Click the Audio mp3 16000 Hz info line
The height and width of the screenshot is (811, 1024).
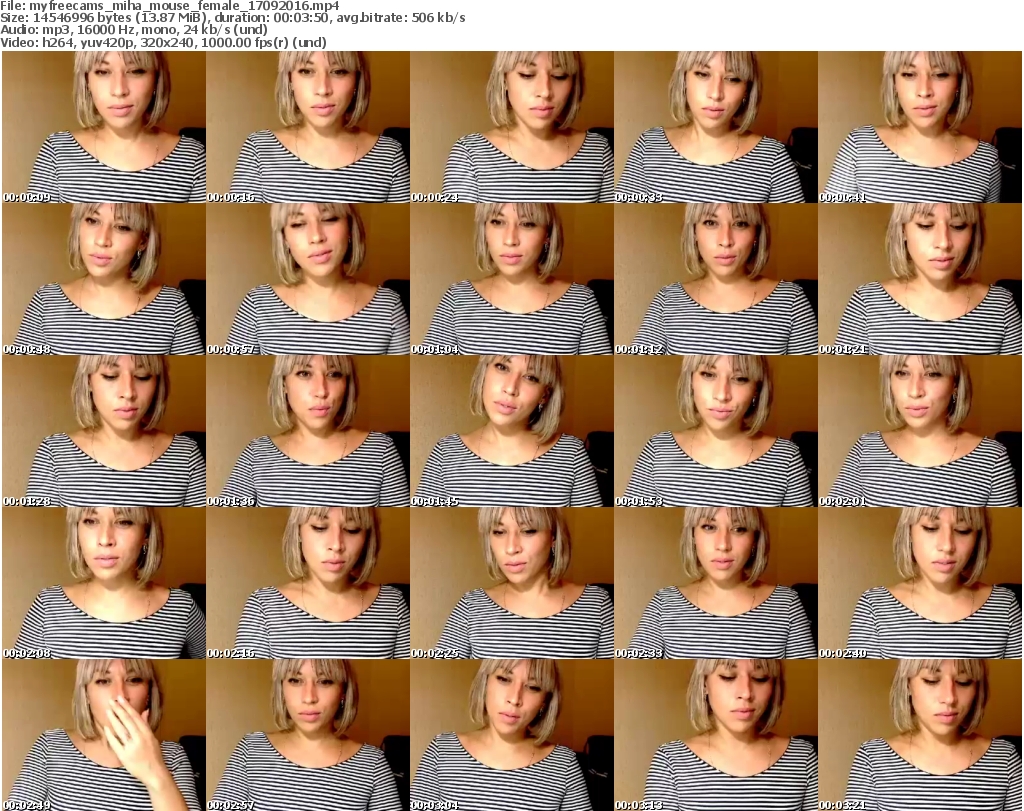pos(134,30)
